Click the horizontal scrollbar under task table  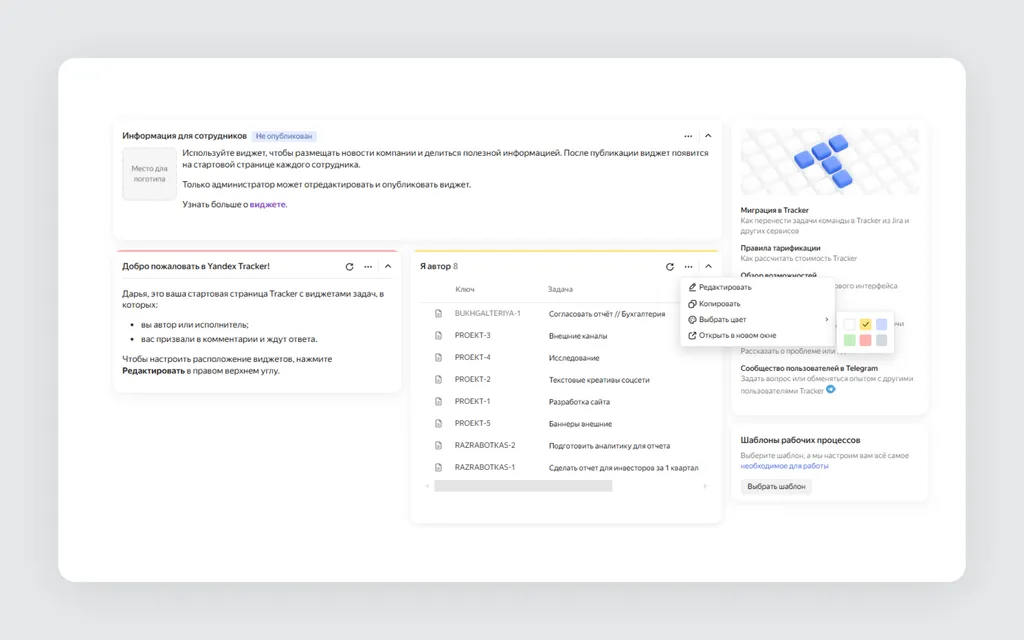[x=523, y=486]
